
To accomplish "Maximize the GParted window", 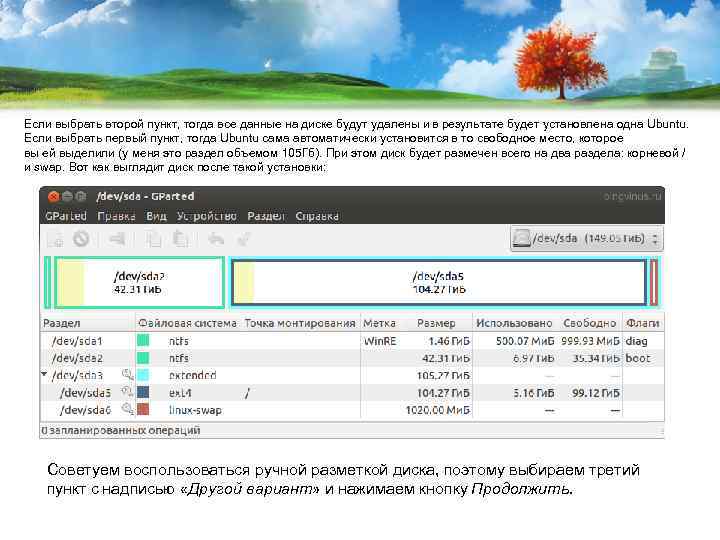I will (x=81, y=197).
